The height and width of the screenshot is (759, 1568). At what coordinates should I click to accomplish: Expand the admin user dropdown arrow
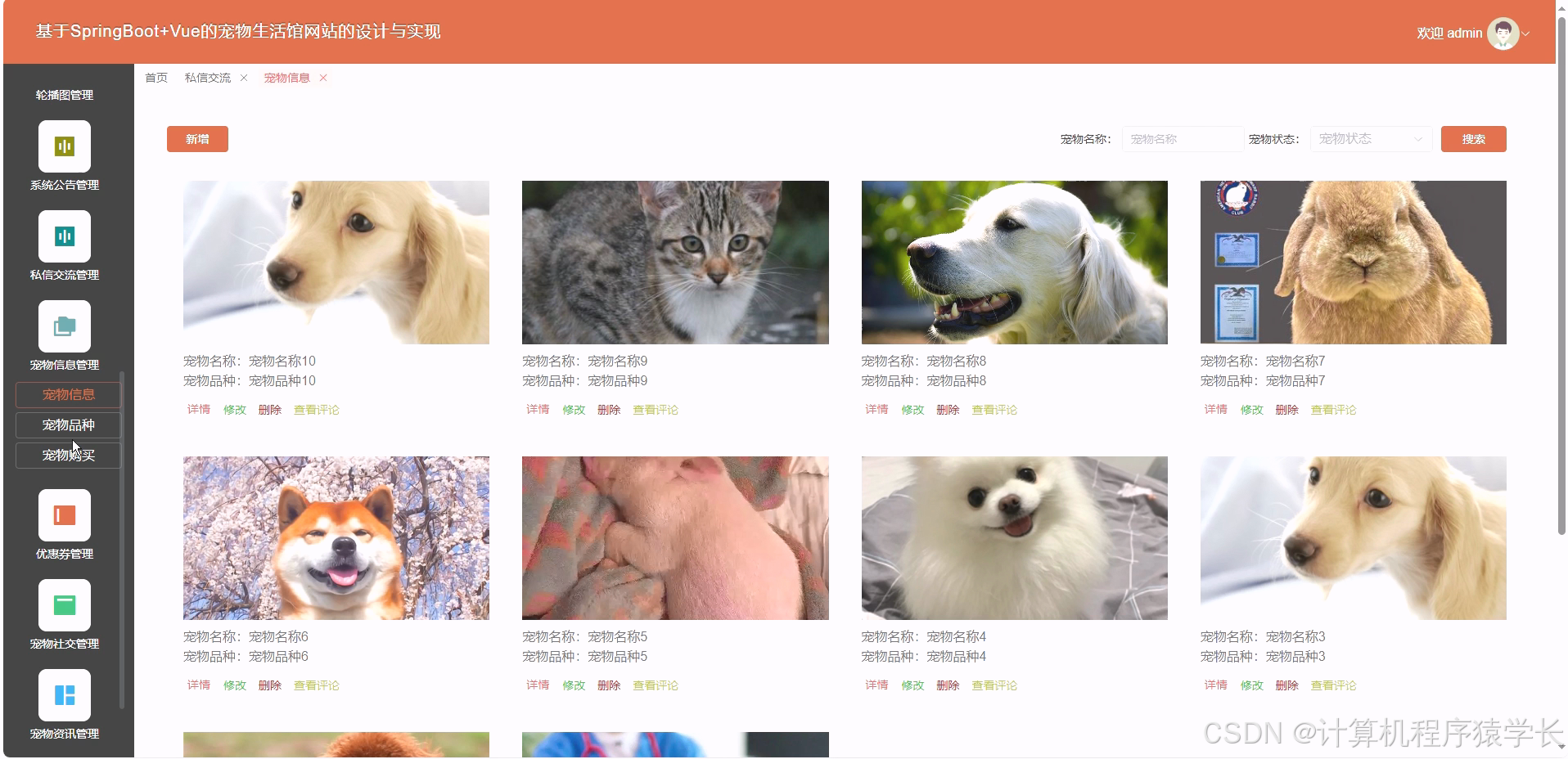click(1525, 34)
